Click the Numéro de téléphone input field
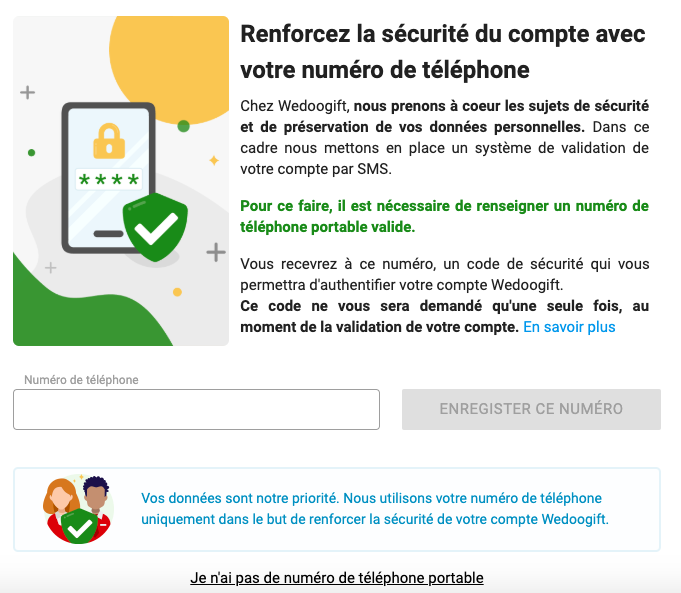 (196, 409)
